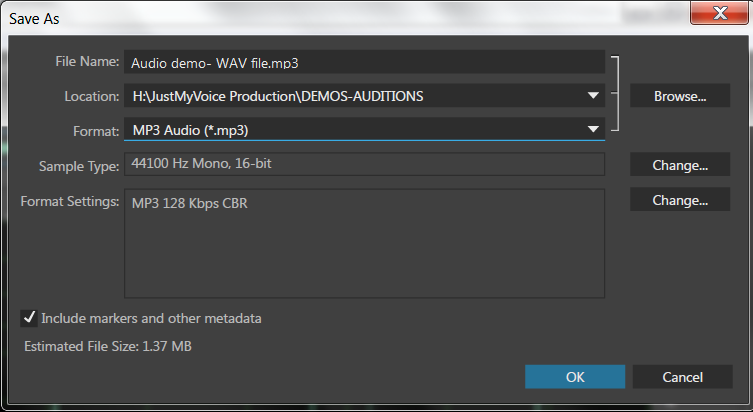This screenshot has height=412, width=753.
Task: Click Change... beside Format Settings
Action: point(680,200)
